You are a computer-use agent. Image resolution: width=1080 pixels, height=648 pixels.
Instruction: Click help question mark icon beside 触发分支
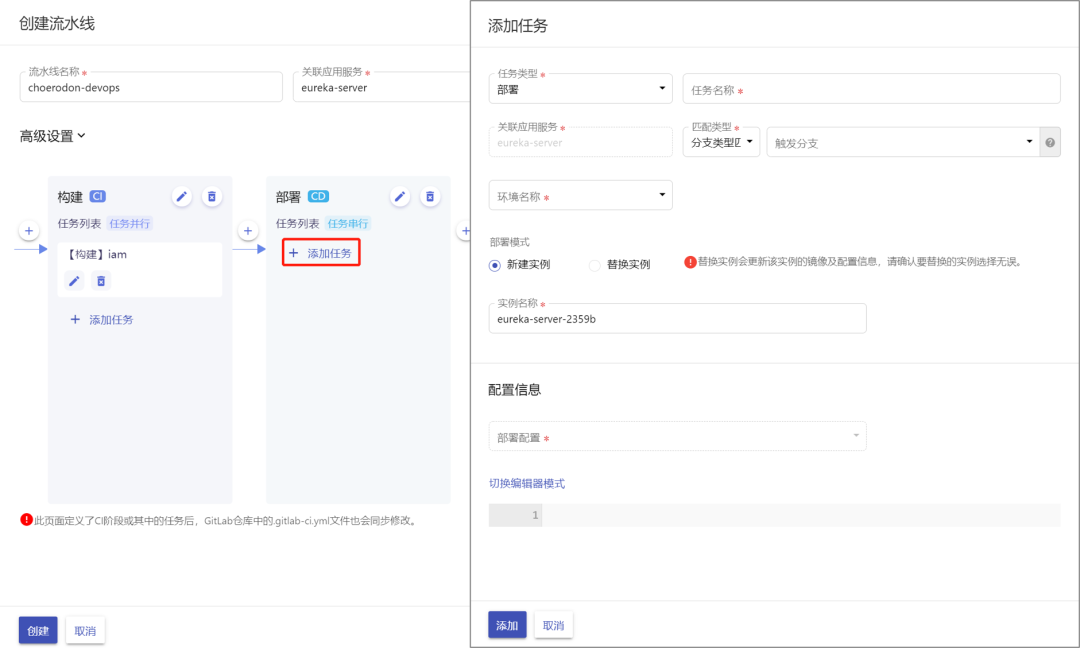[x=1050, y=142]
